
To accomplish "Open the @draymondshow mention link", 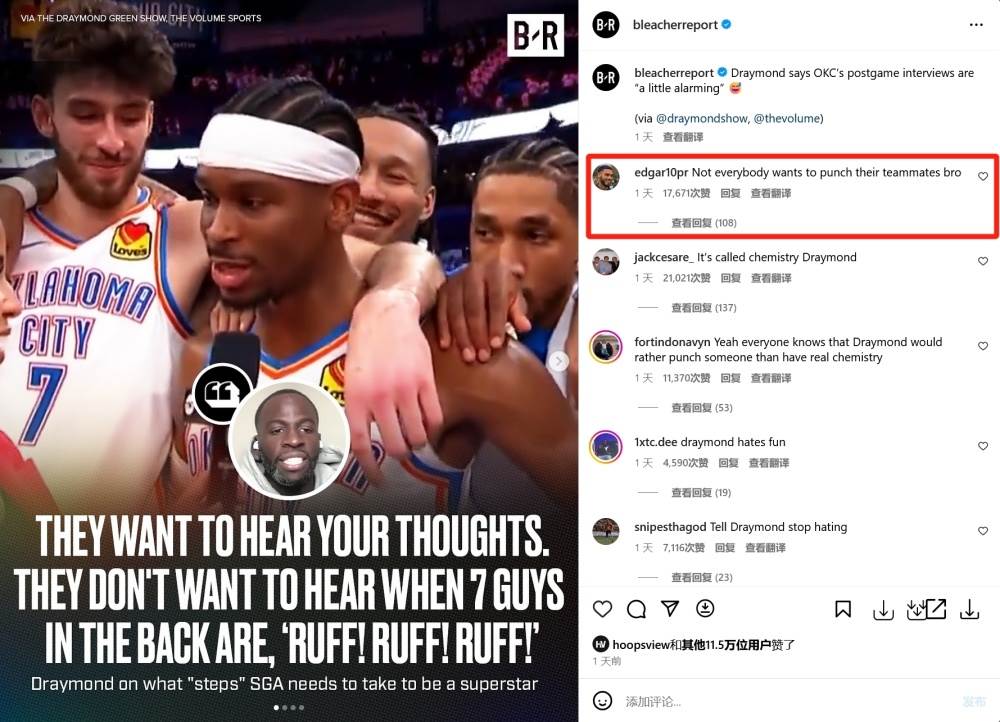I will point(702,118).
